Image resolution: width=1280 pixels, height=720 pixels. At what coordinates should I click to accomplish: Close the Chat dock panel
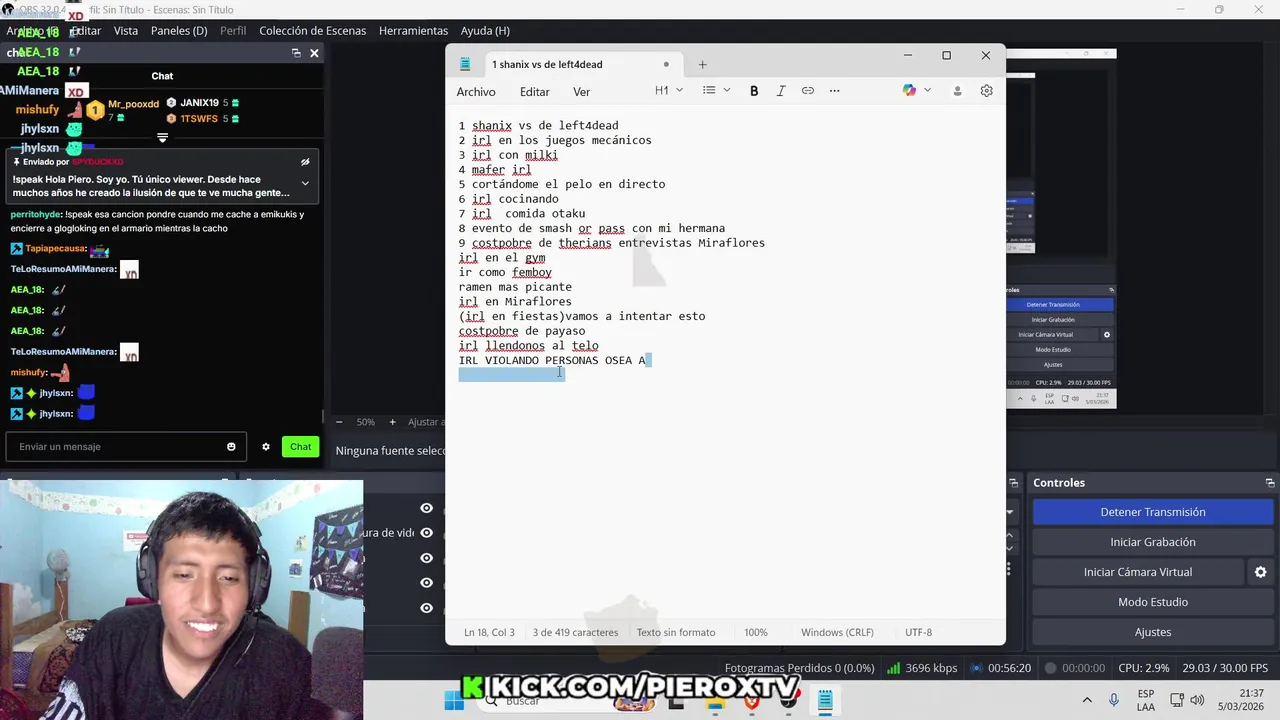coord(314,53)
